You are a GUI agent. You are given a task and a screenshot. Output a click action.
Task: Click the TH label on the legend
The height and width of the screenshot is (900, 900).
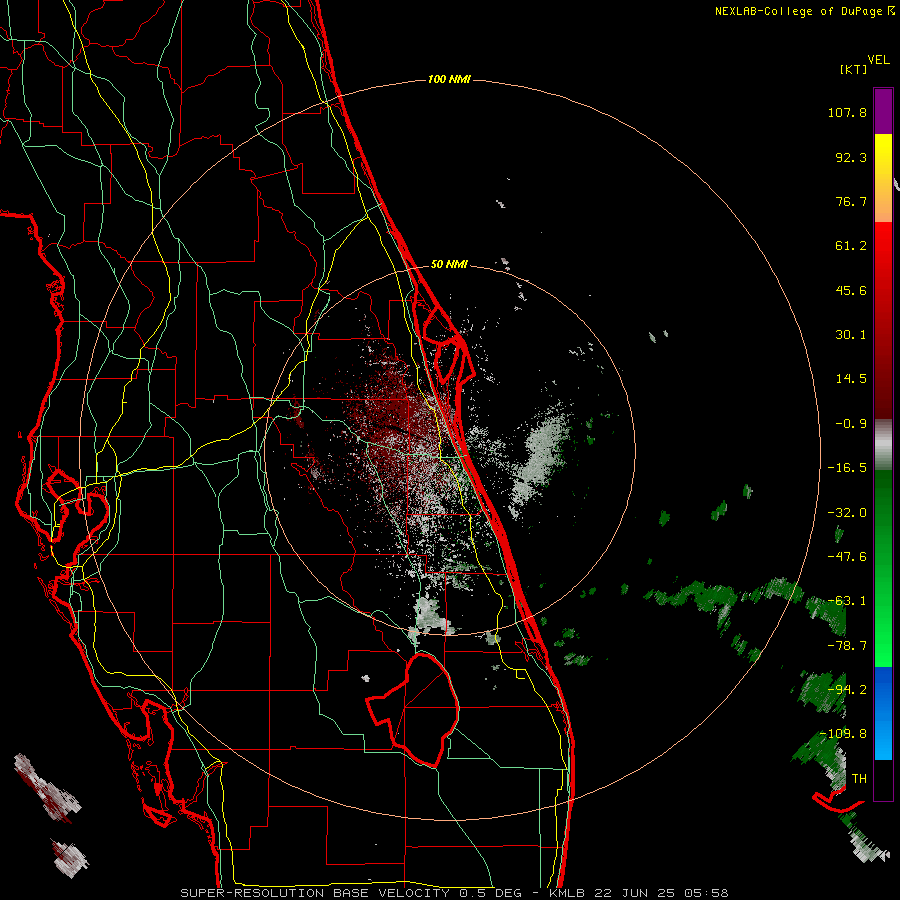(859, 779)
